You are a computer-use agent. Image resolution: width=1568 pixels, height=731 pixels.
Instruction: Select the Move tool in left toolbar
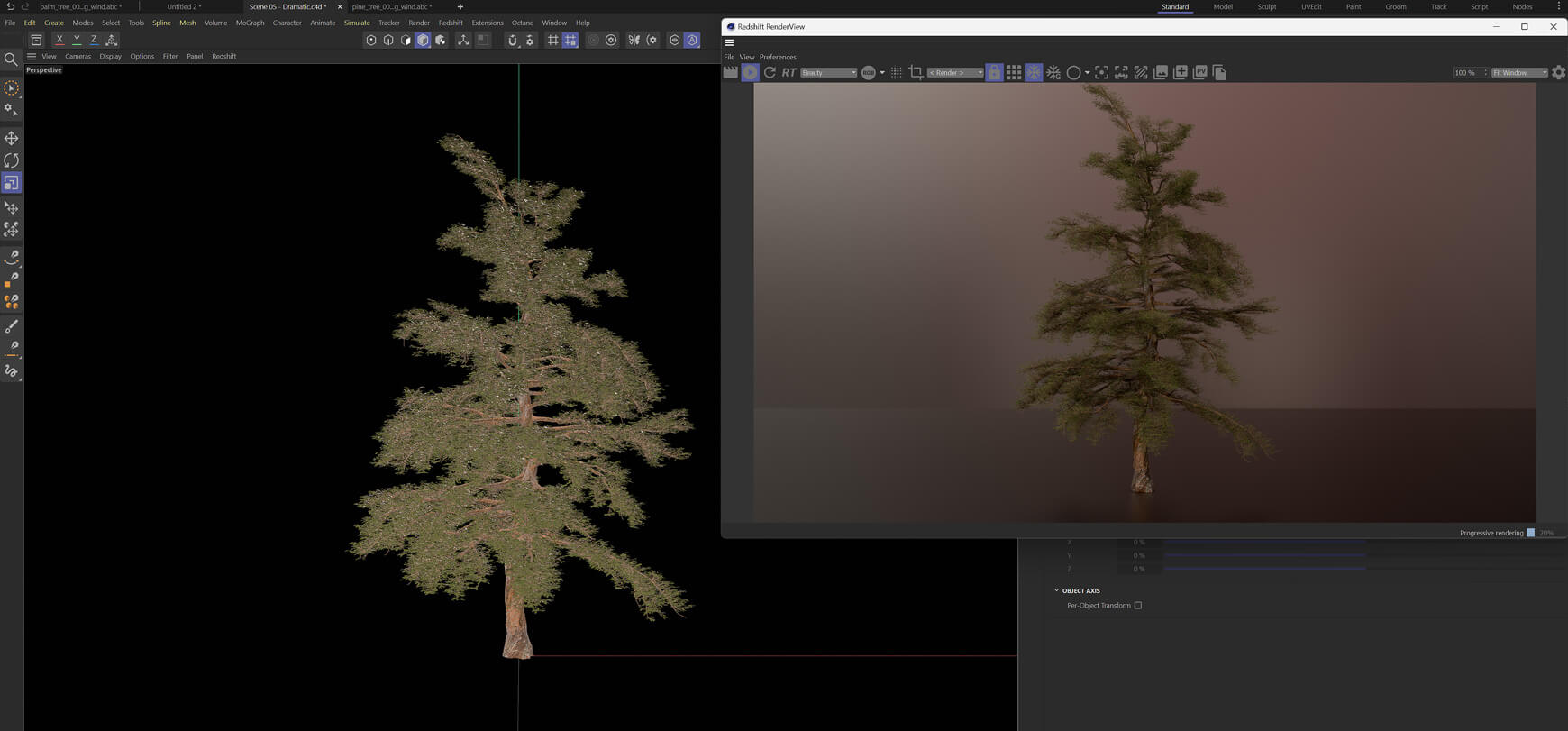tap(11, 138)
